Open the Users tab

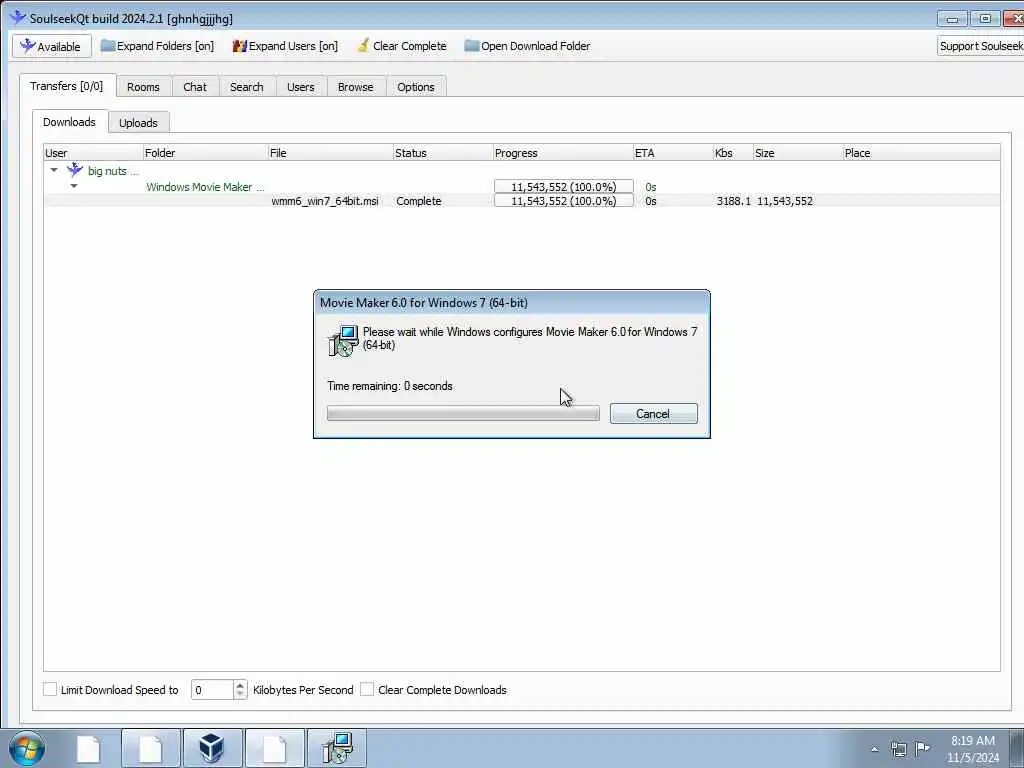pos(300,87)
